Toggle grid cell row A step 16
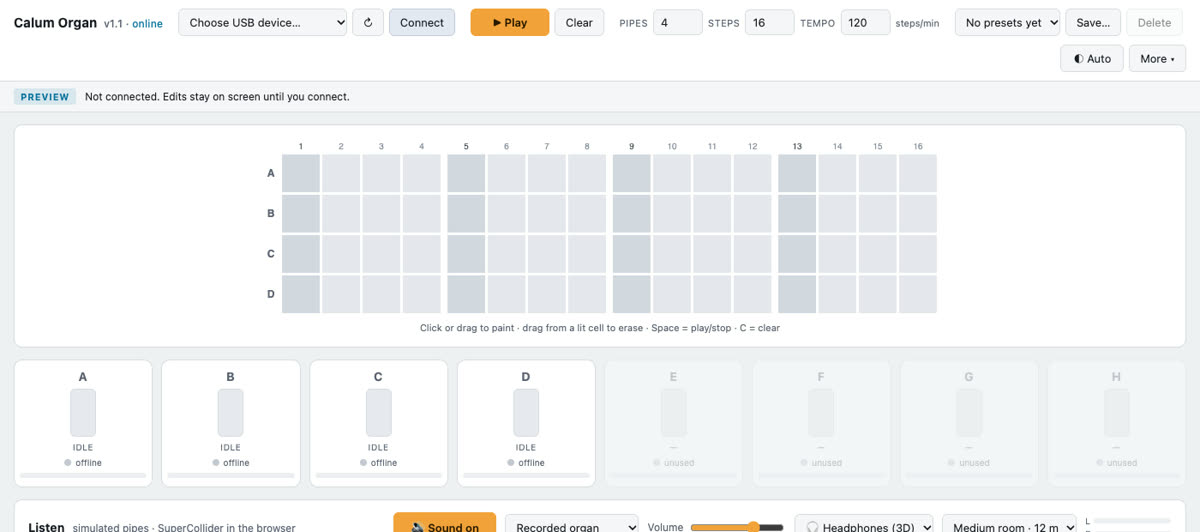 [x=918, y=173]
